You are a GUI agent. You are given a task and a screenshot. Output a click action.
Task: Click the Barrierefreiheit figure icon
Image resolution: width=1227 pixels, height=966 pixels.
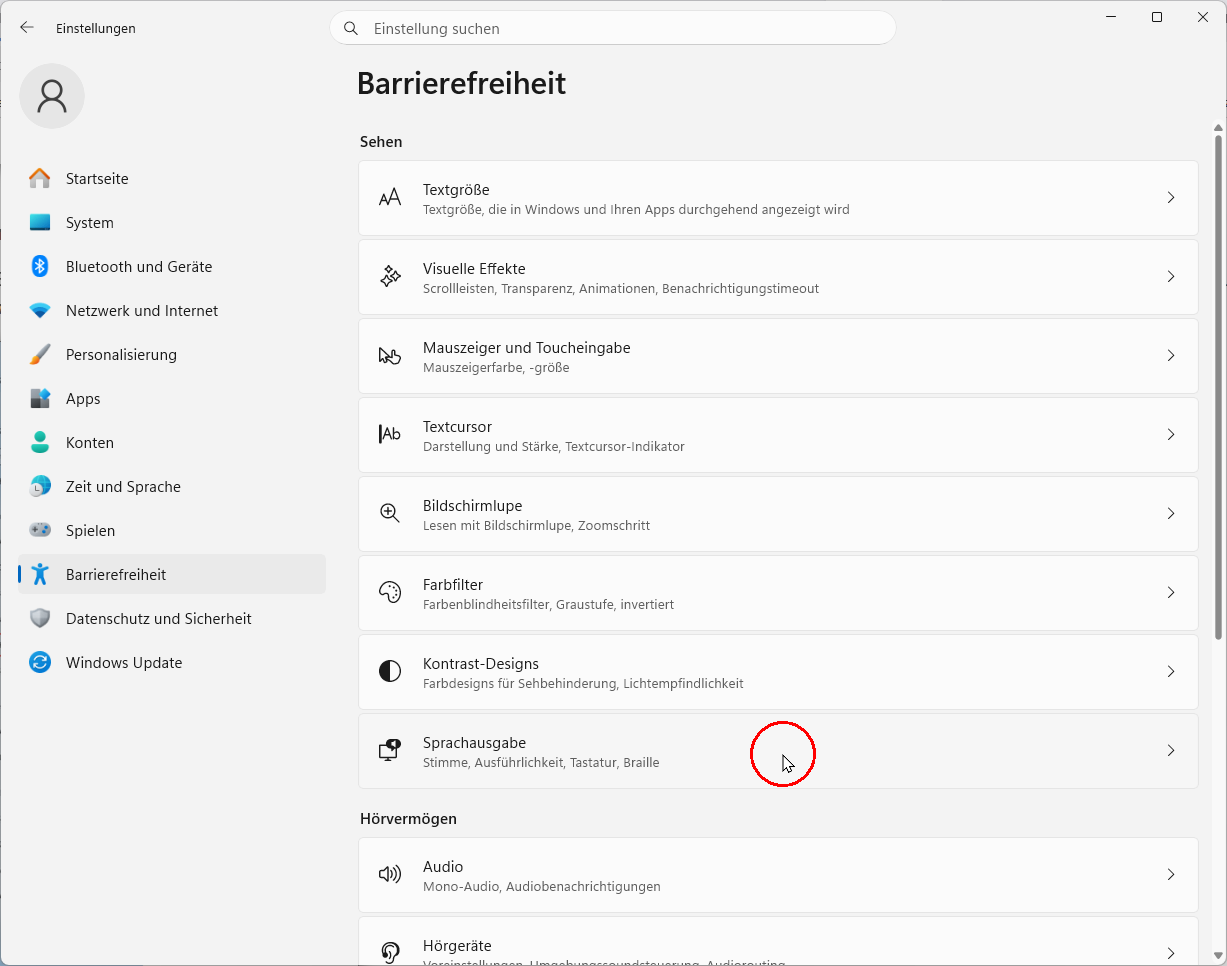40,575
